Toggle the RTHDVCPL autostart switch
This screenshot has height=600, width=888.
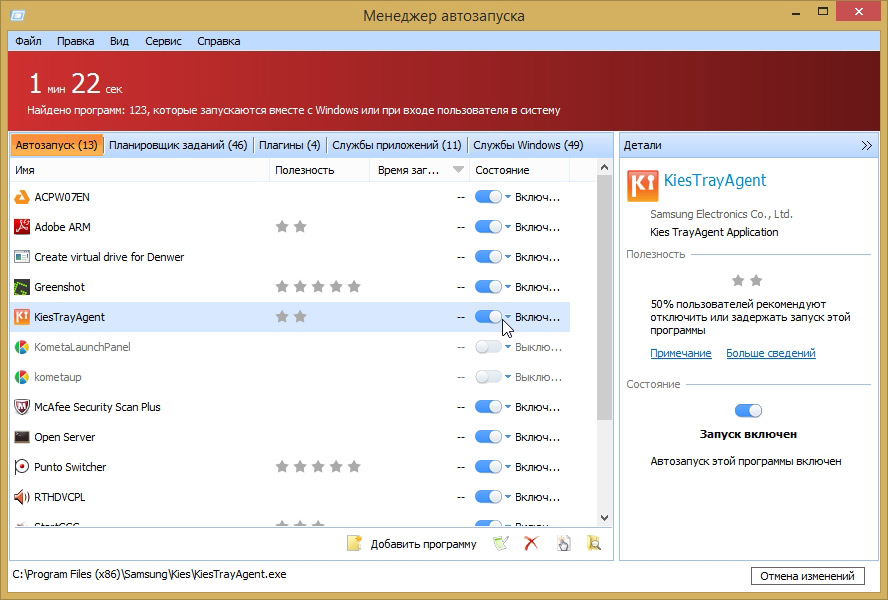488,497
